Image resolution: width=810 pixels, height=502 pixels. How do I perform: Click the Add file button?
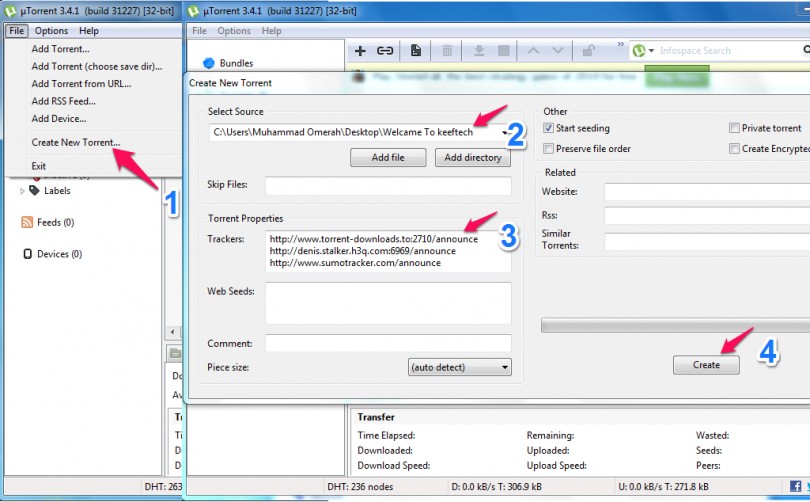[x=388, y=158]
